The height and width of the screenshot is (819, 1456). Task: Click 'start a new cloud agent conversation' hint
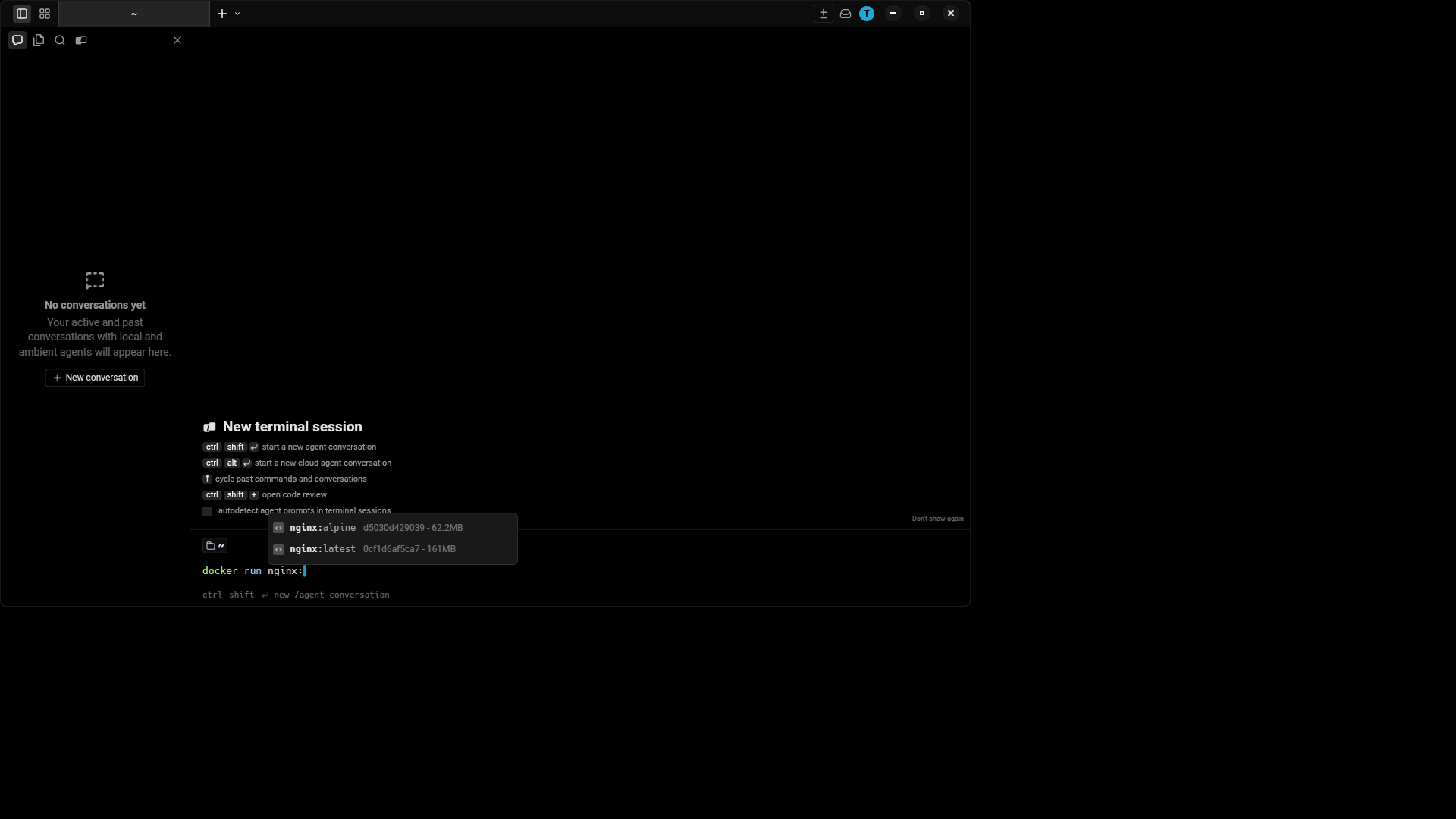click(323, 463)
